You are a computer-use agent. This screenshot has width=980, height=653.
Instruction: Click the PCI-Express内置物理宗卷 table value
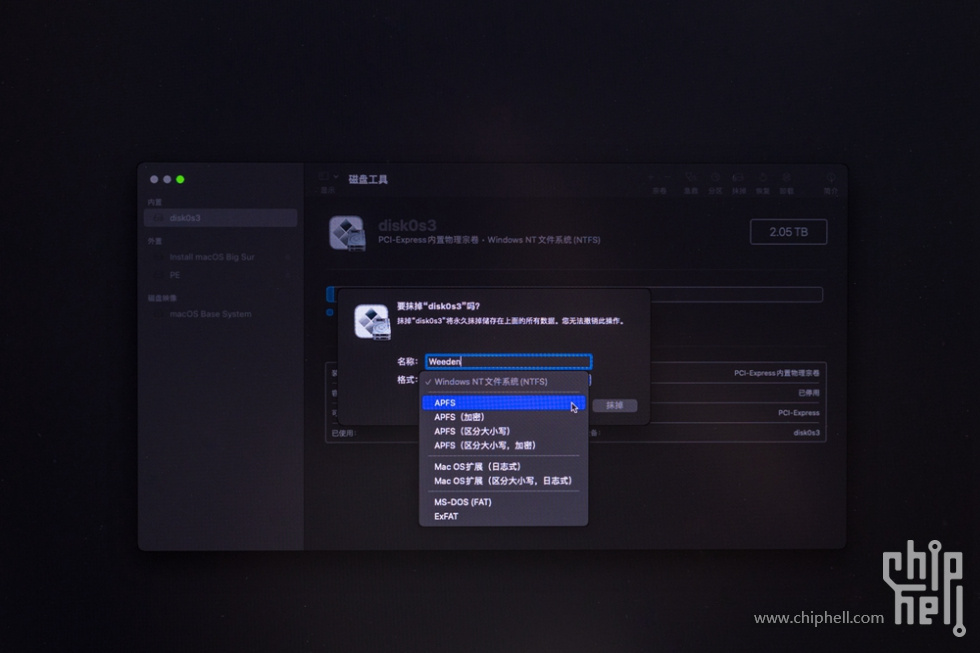[776, 373]
